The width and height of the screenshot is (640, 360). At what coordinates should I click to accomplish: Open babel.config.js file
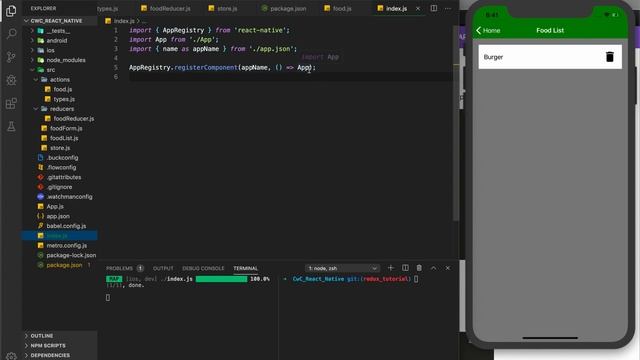(66, 226)
